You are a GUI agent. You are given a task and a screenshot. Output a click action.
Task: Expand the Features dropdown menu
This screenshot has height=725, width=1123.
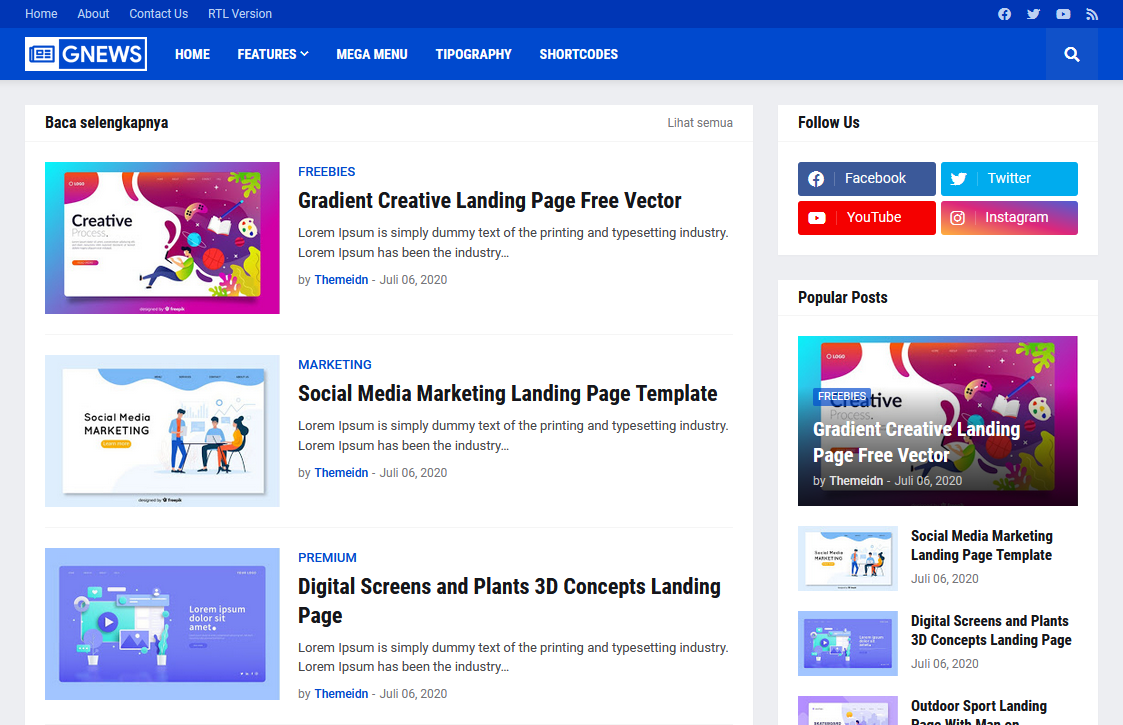tap(273, 54)
